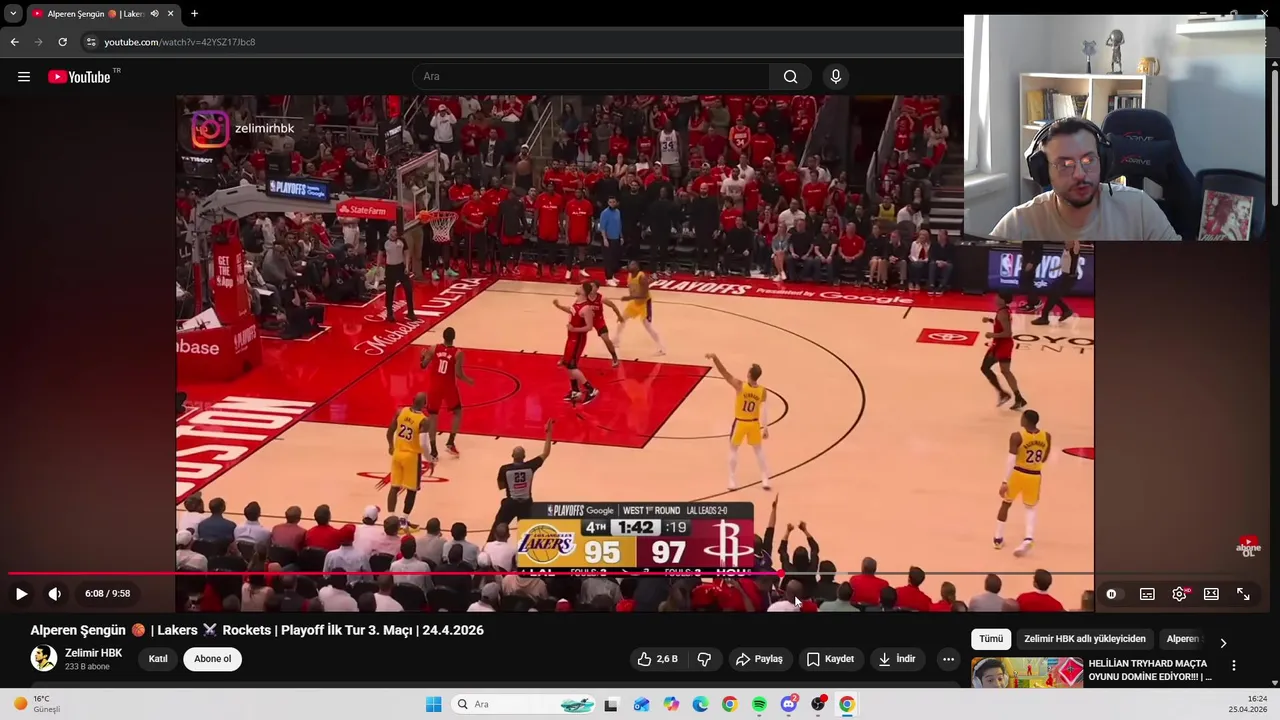Go back with browser back arrow
The height and width of the screenshot is (720, 1280).
click(14, 42)
